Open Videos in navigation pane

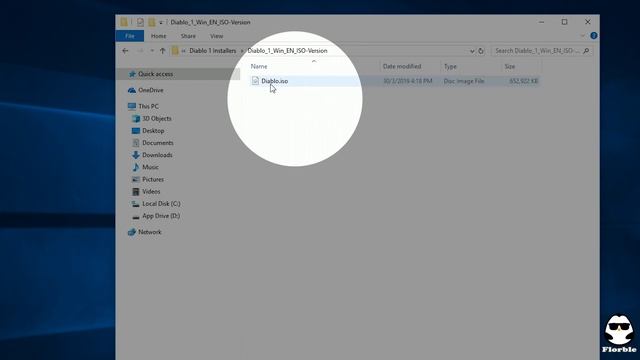(151, 191)
